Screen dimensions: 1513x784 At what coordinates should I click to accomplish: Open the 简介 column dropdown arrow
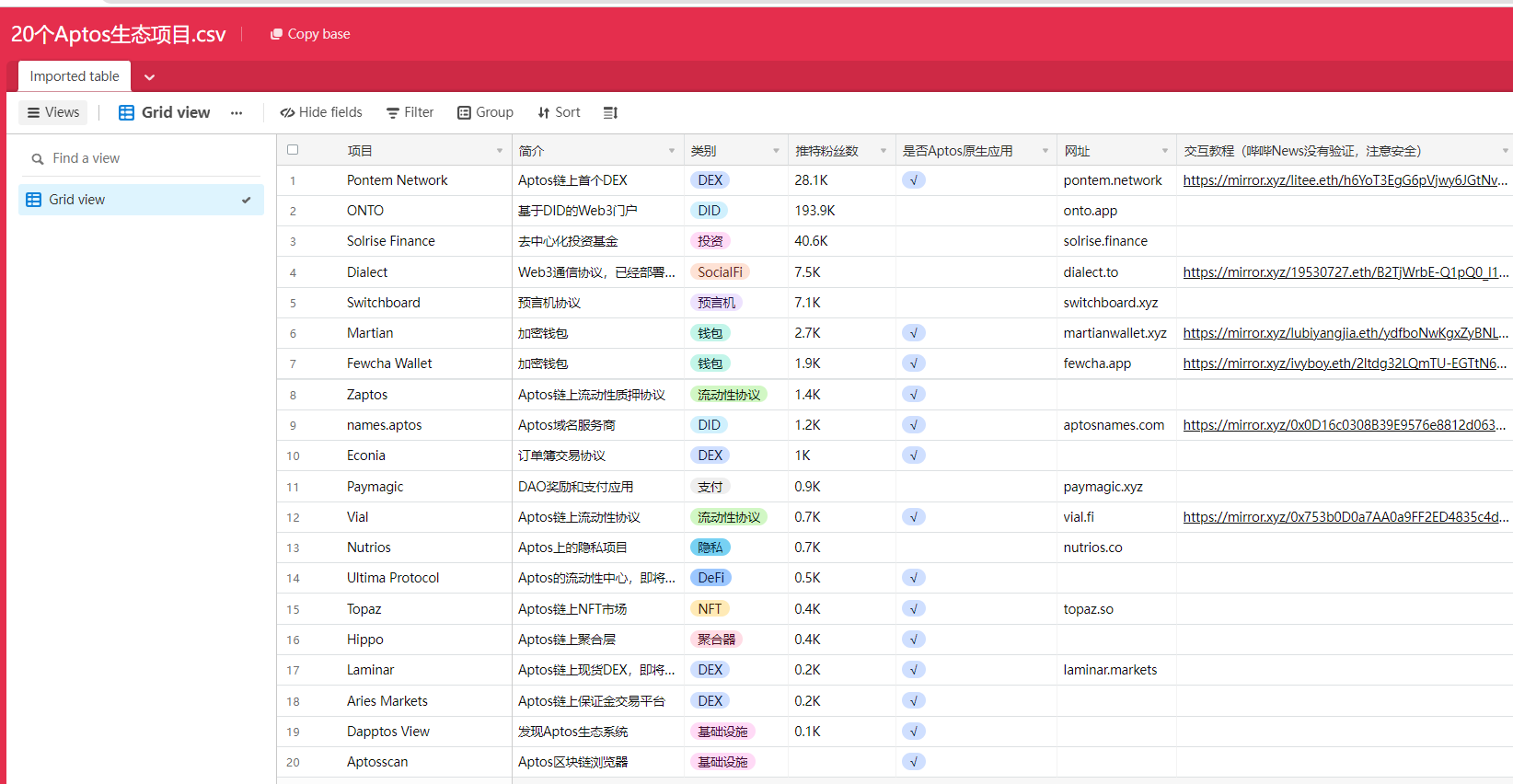pyautogui.click(x=672, y=151)
